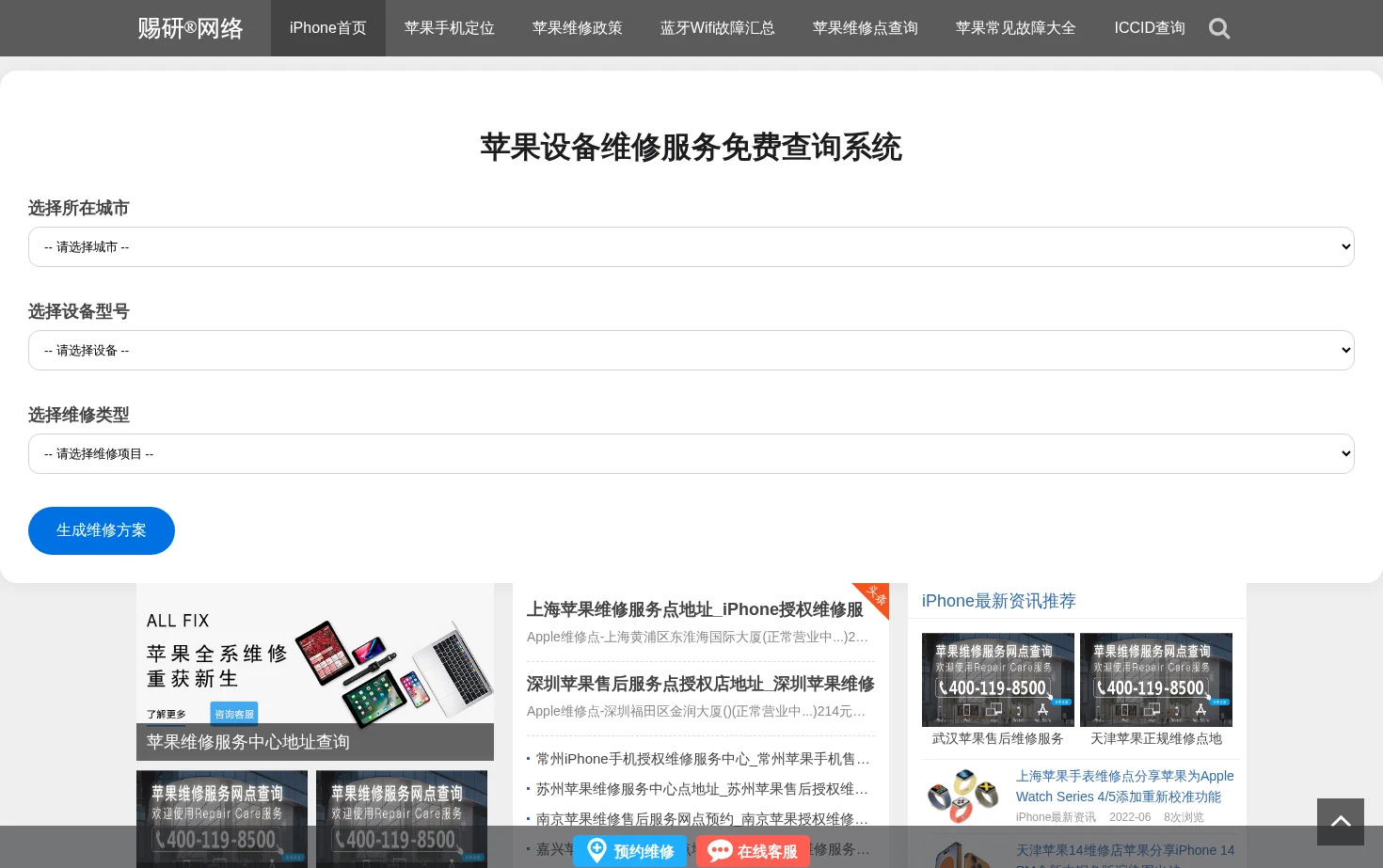Open the 请选择维修项目 dropdown
This screenshot has height=868, width=1383.
click(691, 453)
